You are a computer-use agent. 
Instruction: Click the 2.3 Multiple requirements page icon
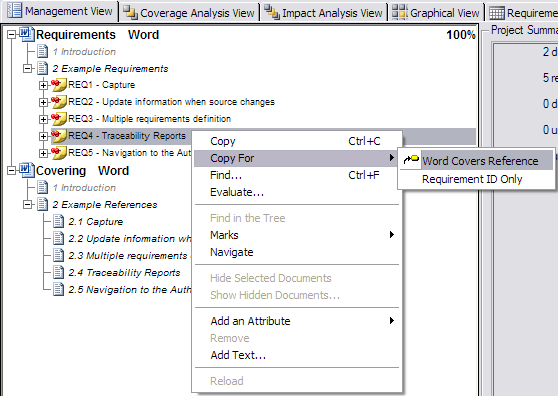point(58,255)
